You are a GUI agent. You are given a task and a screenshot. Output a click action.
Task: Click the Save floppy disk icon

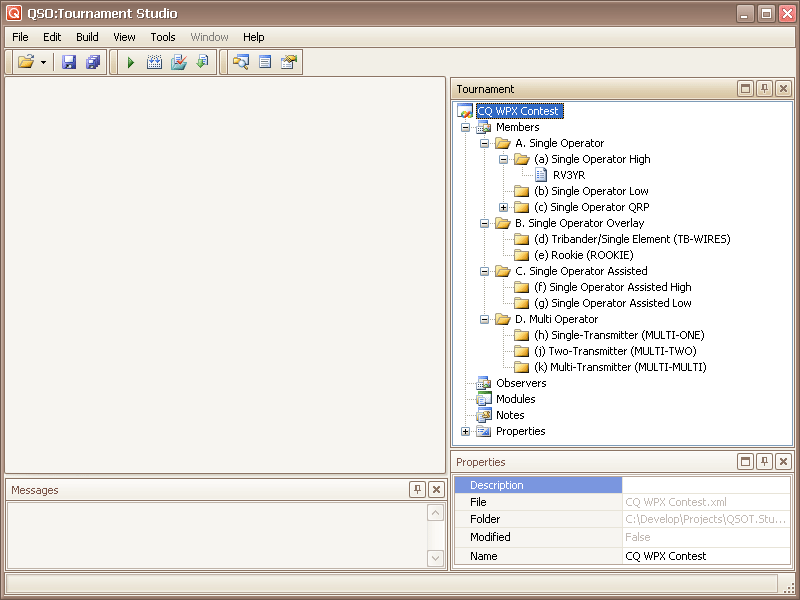pos(69,62)
